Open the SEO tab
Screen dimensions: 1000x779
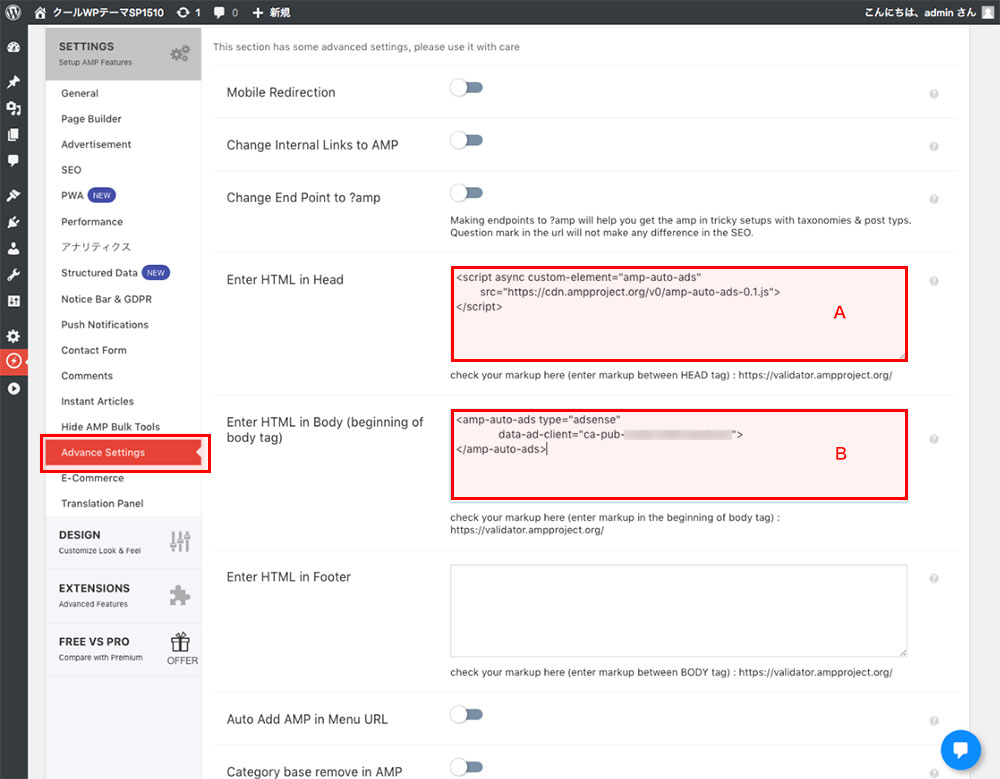pos(71,170)
